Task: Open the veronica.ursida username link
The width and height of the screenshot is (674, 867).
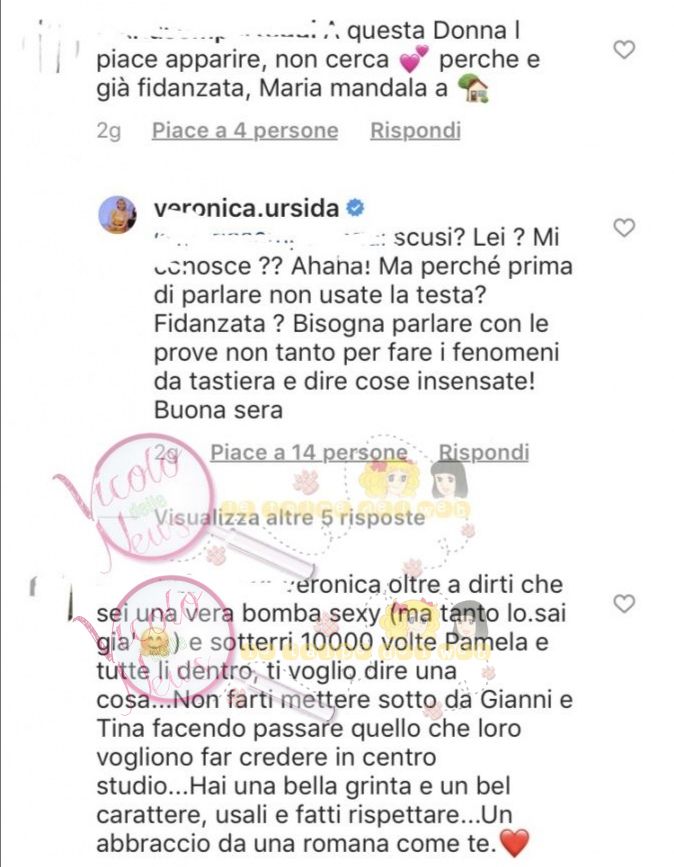Action: pyautogui.click(x=246, y=208)
